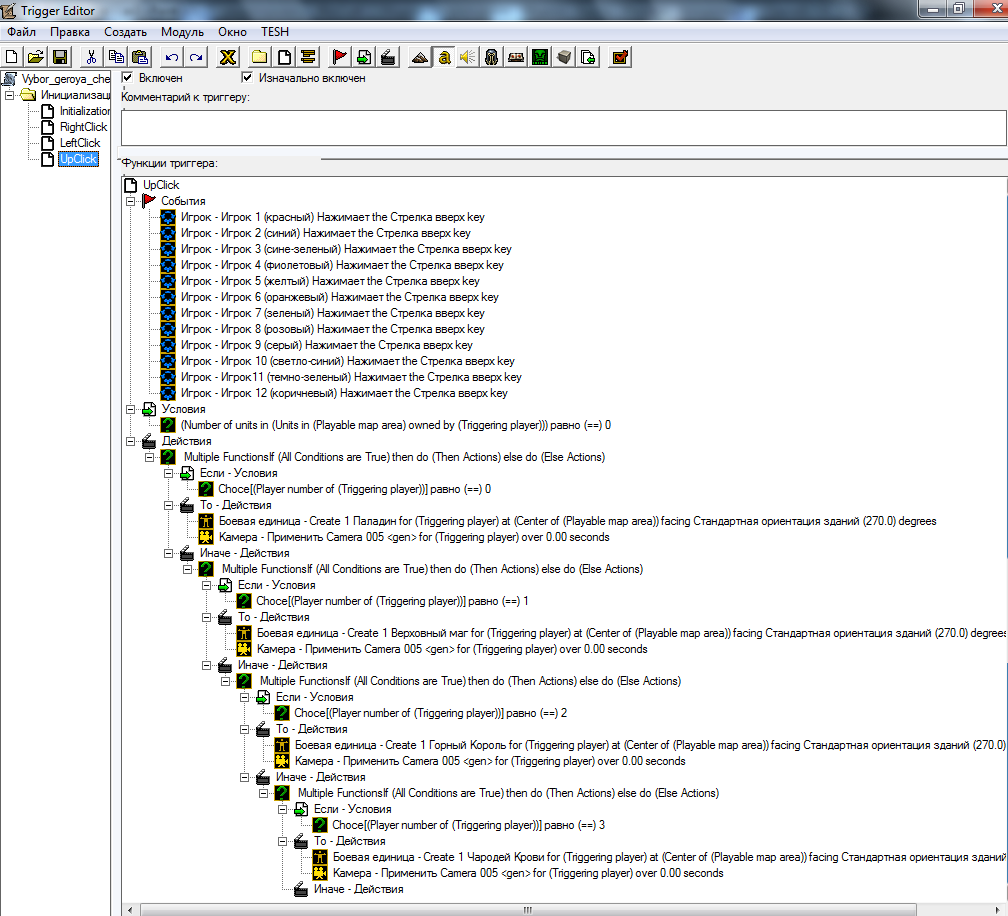Toggle the Изначально включен checkbox

pyautogui.click(x=247, y=78)
